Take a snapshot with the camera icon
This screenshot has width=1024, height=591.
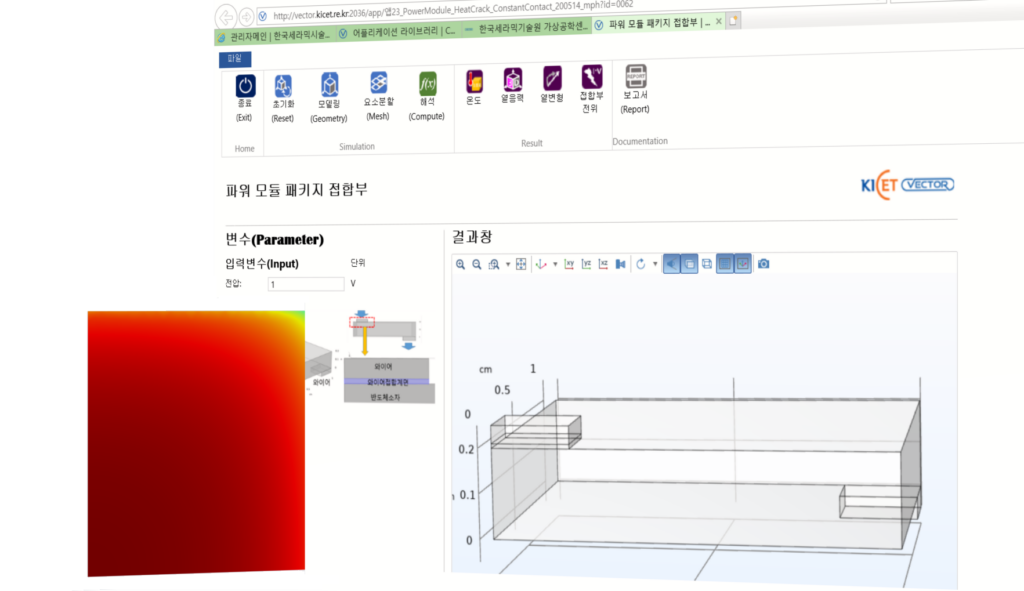(764, 264)
